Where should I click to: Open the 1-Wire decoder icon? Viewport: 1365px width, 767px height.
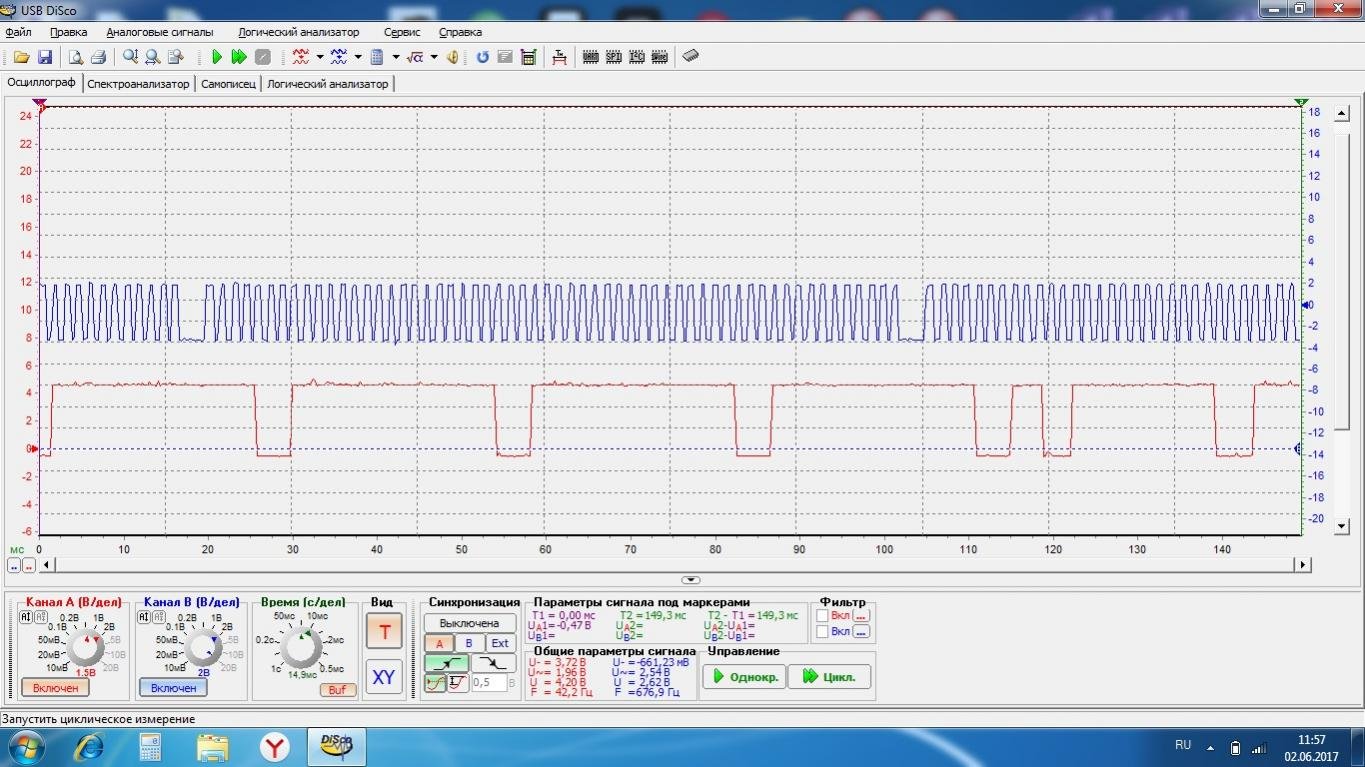pos(659,57)
